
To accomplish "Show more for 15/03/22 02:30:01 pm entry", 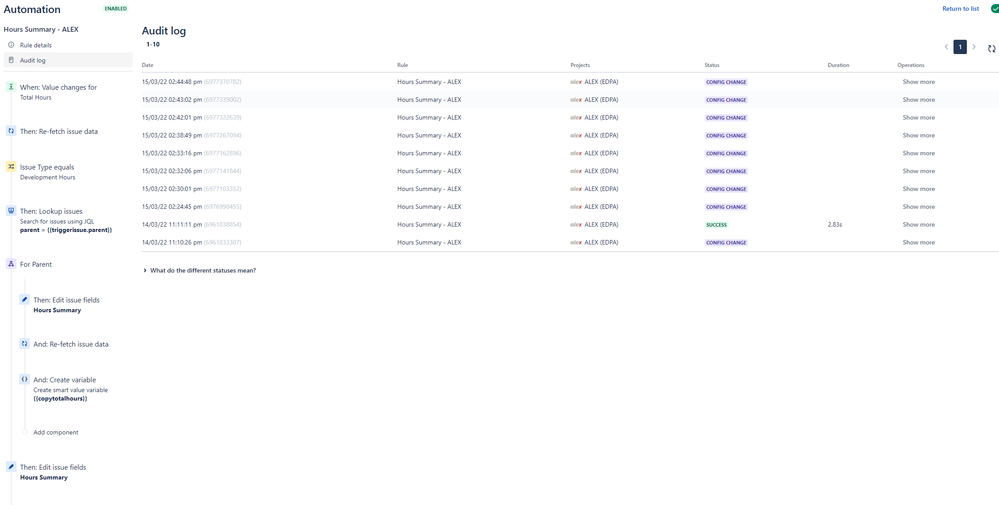I will [919, 189].
